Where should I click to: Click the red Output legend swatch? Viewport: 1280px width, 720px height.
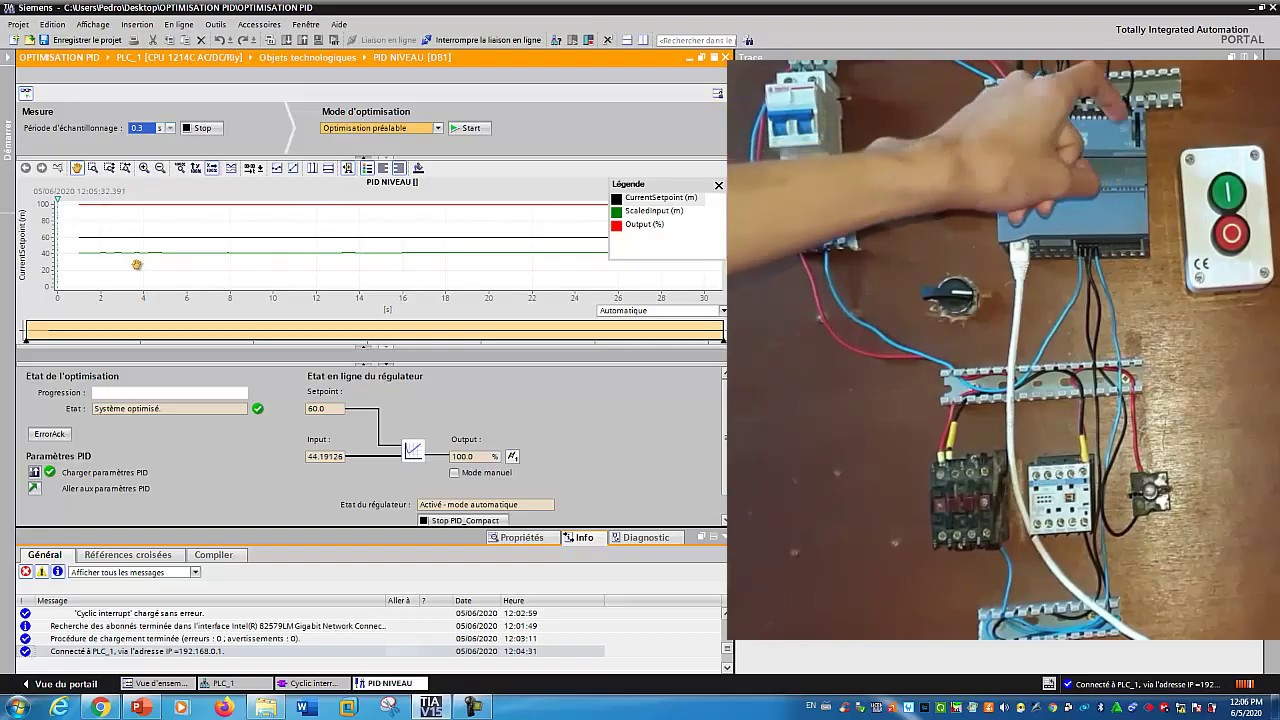tap(616, 225)
